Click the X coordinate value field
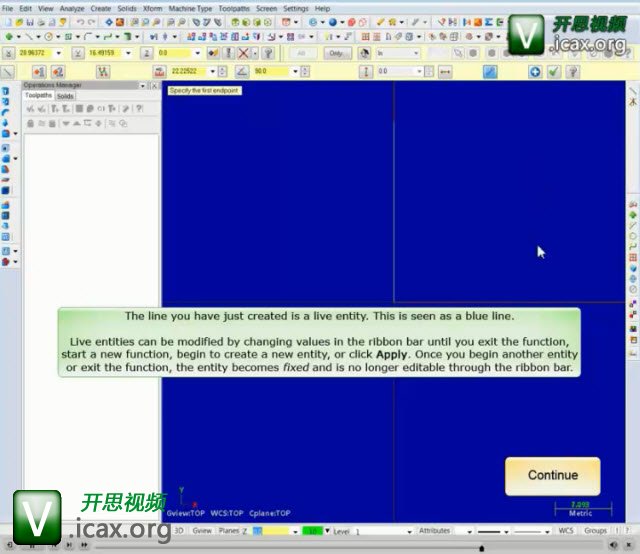Image resolution: width=640 pixels, height=554 pixels. tap(36, 53)
